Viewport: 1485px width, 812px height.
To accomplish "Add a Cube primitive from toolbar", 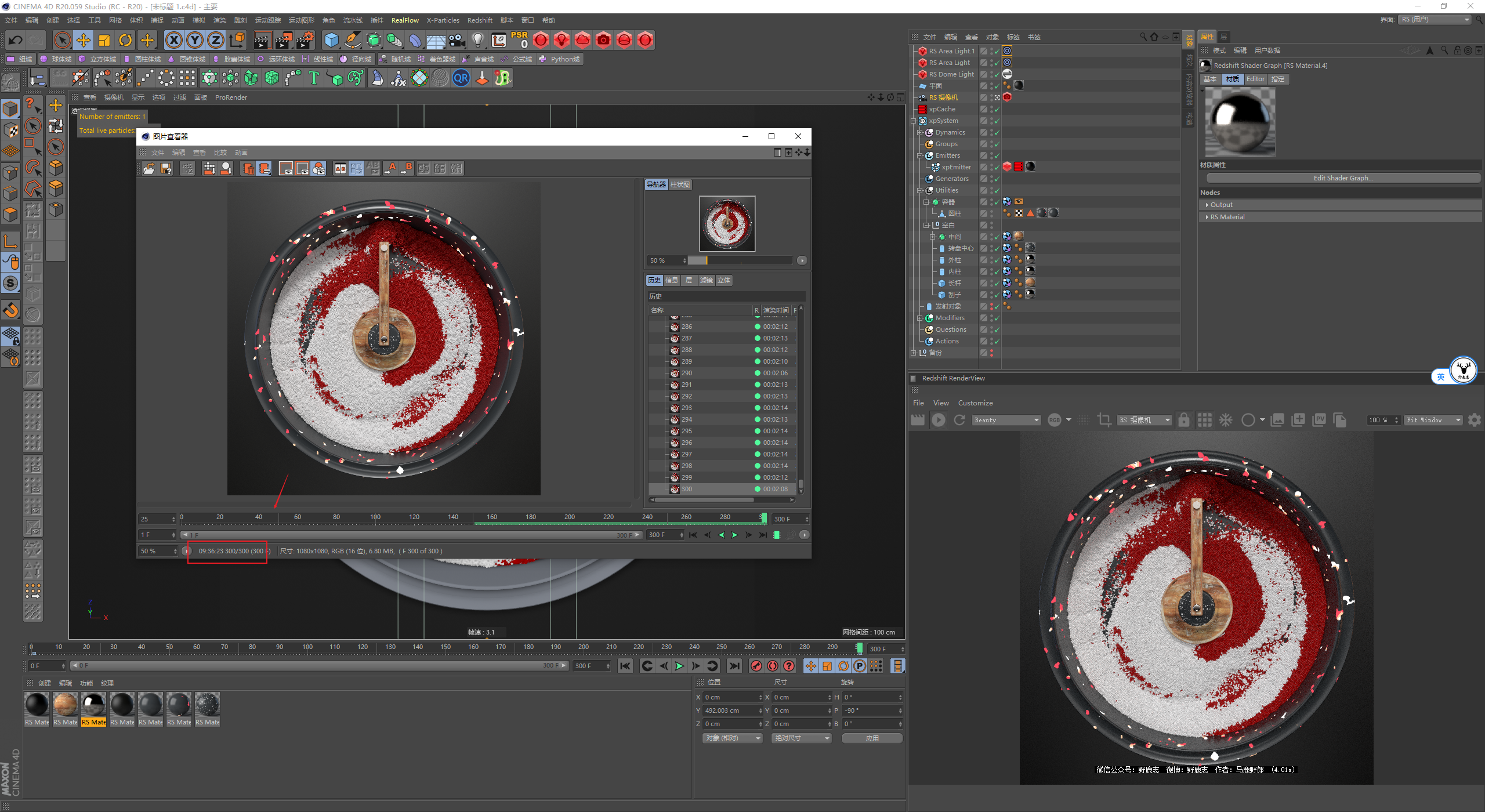I will click(x=331, y=40).
